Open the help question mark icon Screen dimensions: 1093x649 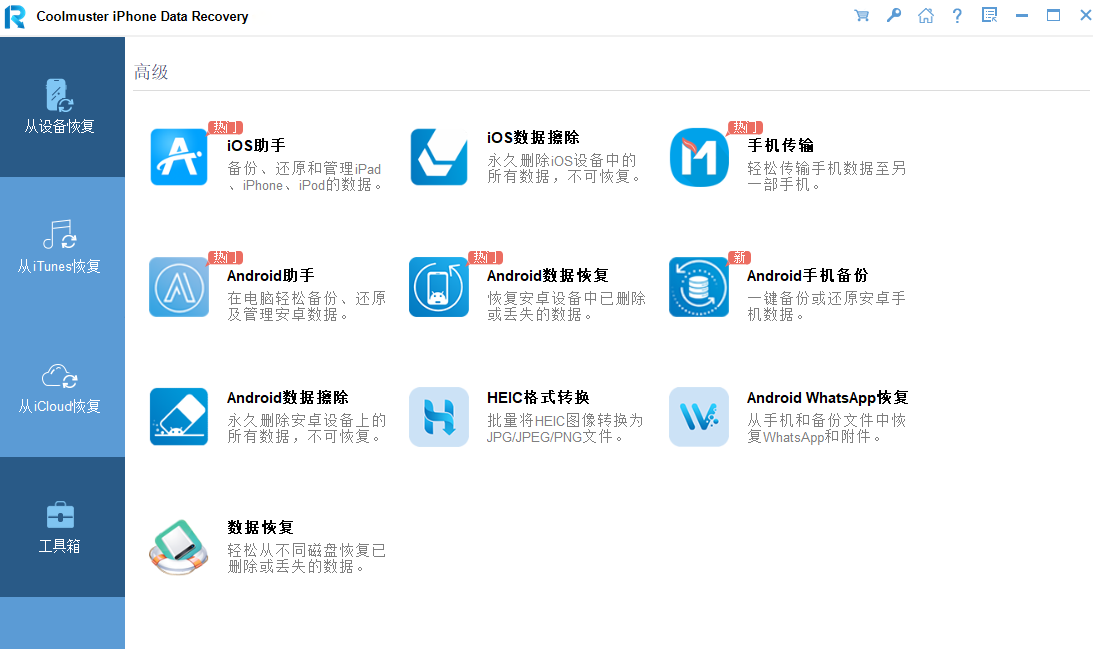pyautogui.click(x=957, y=15)
